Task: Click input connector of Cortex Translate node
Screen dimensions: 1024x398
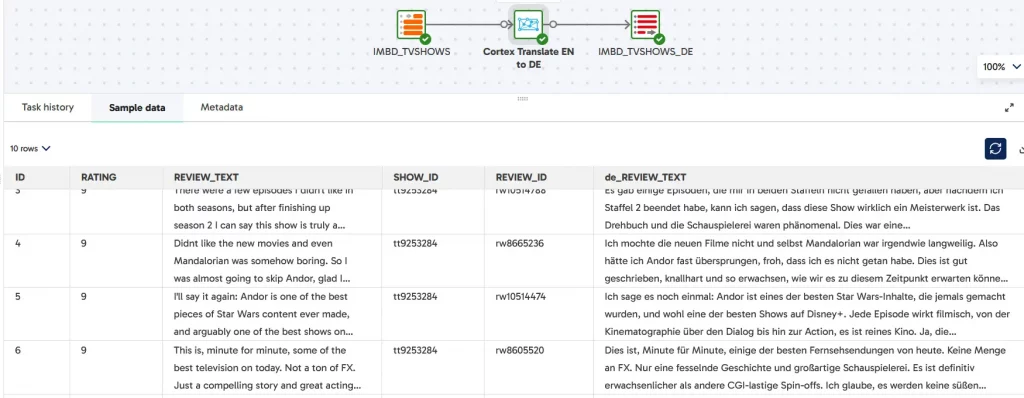Action: [504, 25]
